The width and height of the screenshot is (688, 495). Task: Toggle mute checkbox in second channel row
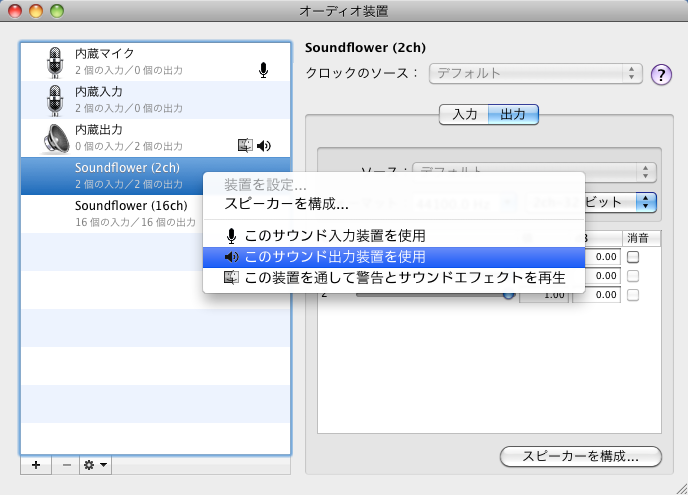[633, 276]
